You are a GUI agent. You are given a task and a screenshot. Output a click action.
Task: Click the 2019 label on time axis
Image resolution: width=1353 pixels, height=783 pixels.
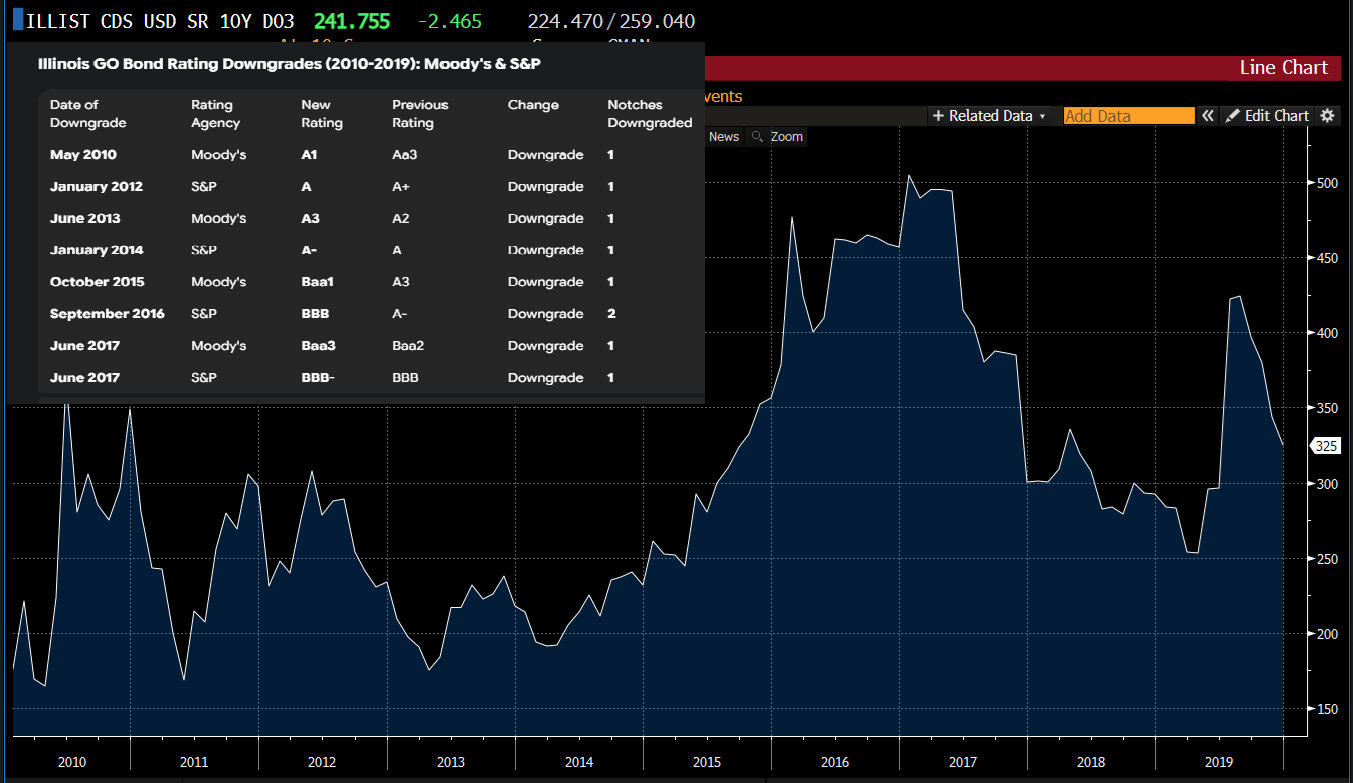tap(1219, 763)
